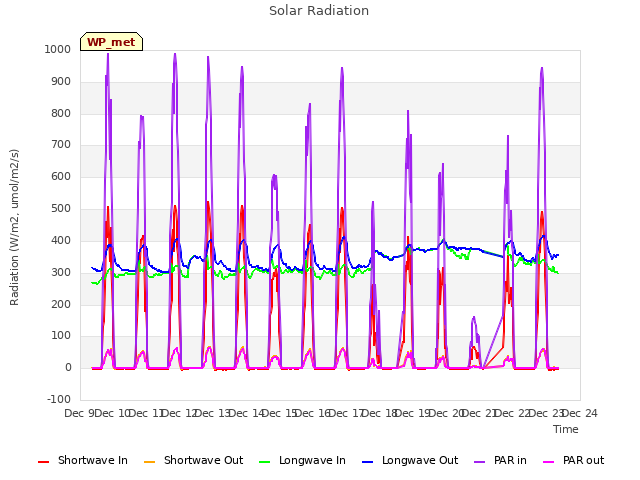Click the 400 y-axis tick label

(61, 240)
